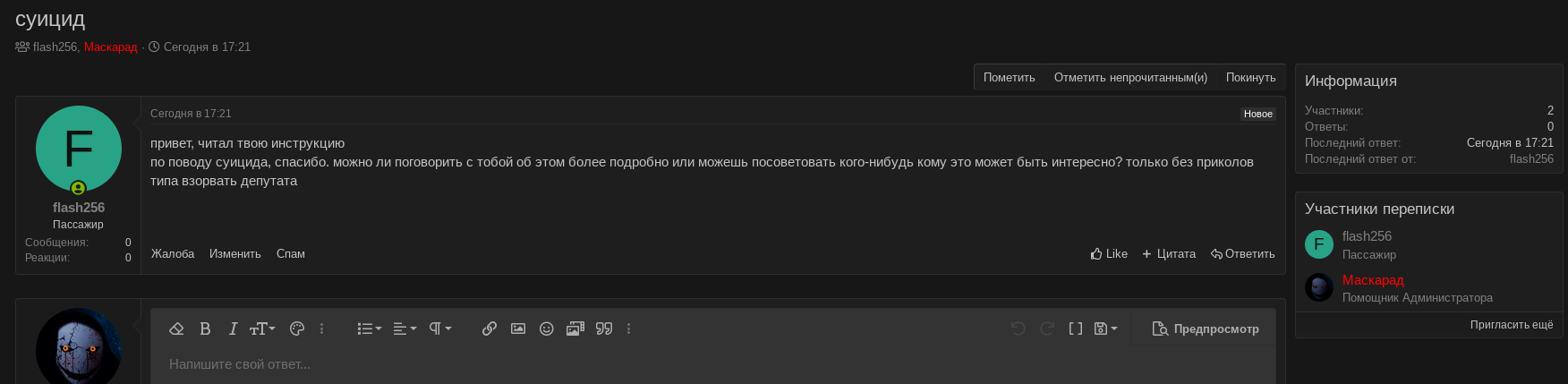The height and width of the screenshot is (384, 1568).
Task: Open the text alignment dropdown
Action: pos(405,329)
